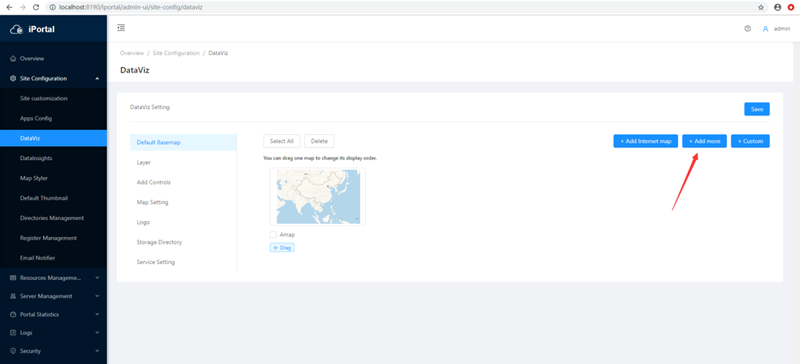The height and width of the screenshot is (364, 800).
Task: Open the browser profile icon
Action: pos(778,7)
